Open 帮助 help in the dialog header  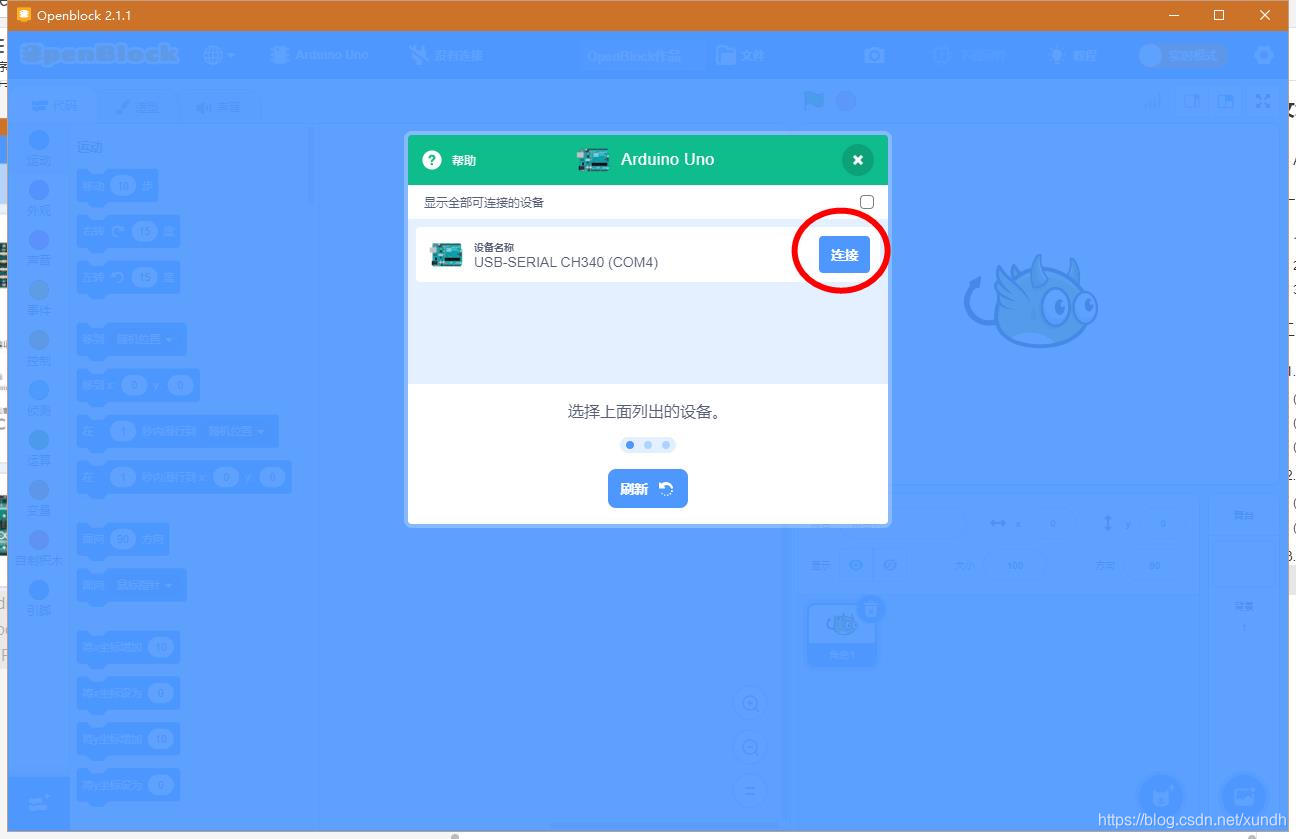click(450, 160)
